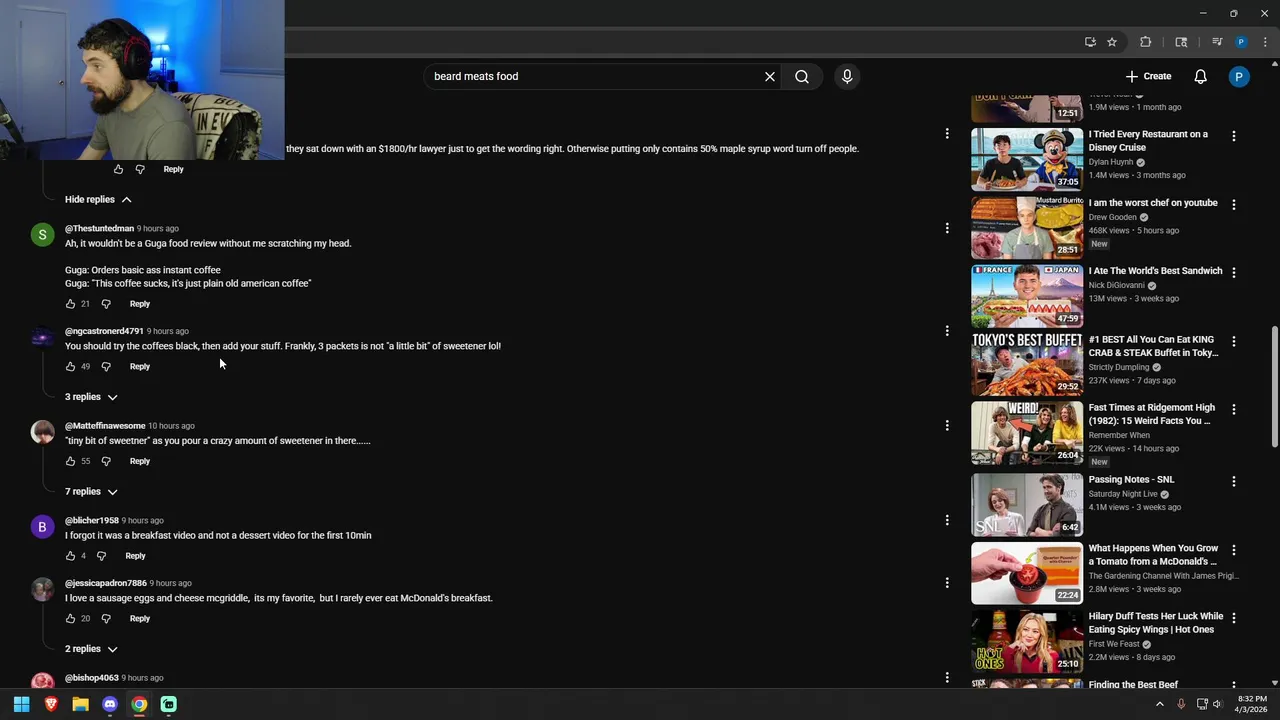Screen dimensions: 1280x720
Task: Open 'I Tried Every Restaurant on a Disney Cruise' thumbnail
Action: [x=1027, y=159]
